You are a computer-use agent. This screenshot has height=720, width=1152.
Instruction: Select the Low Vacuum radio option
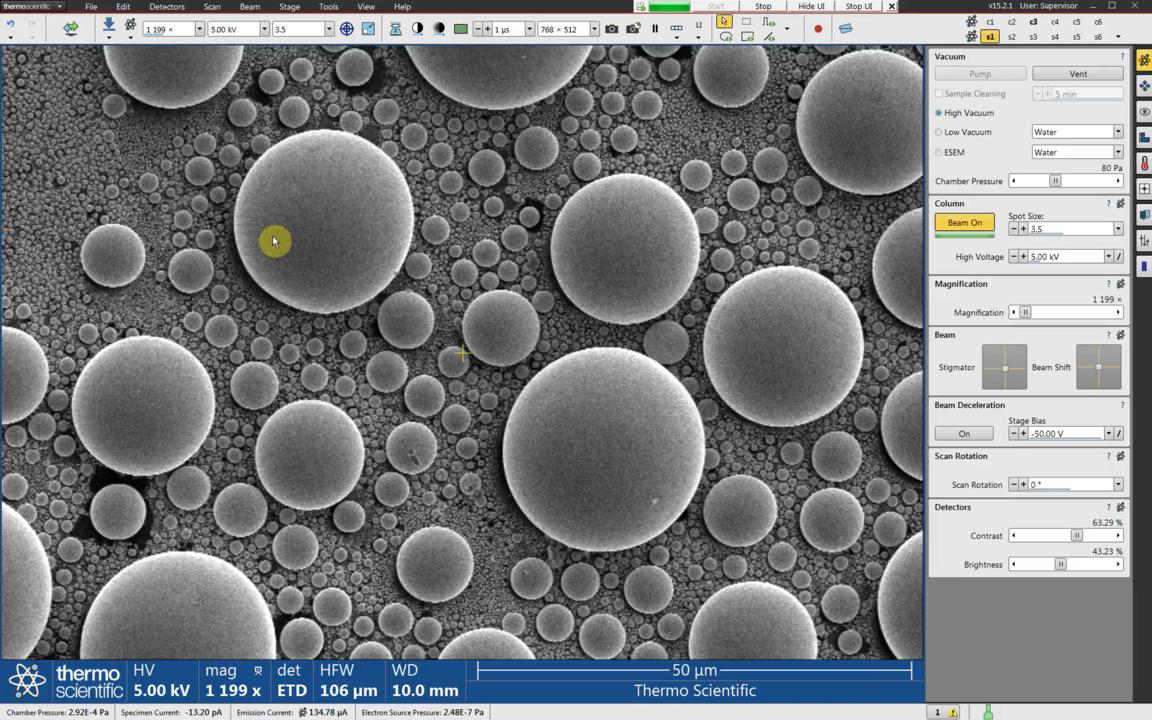(939, 132)
